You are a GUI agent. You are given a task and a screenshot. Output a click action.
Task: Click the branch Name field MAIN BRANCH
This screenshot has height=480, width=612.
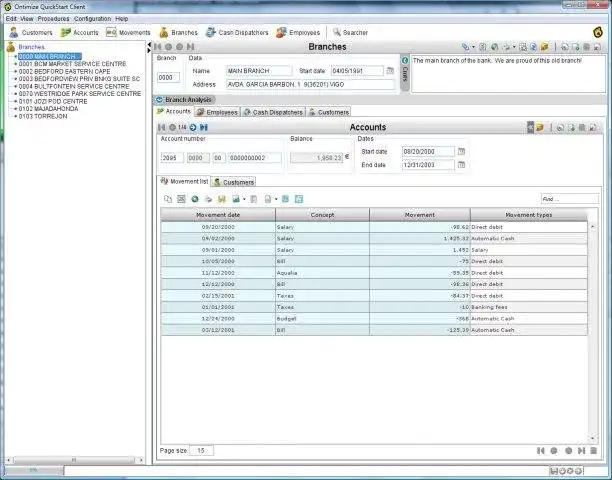(259, 71)
